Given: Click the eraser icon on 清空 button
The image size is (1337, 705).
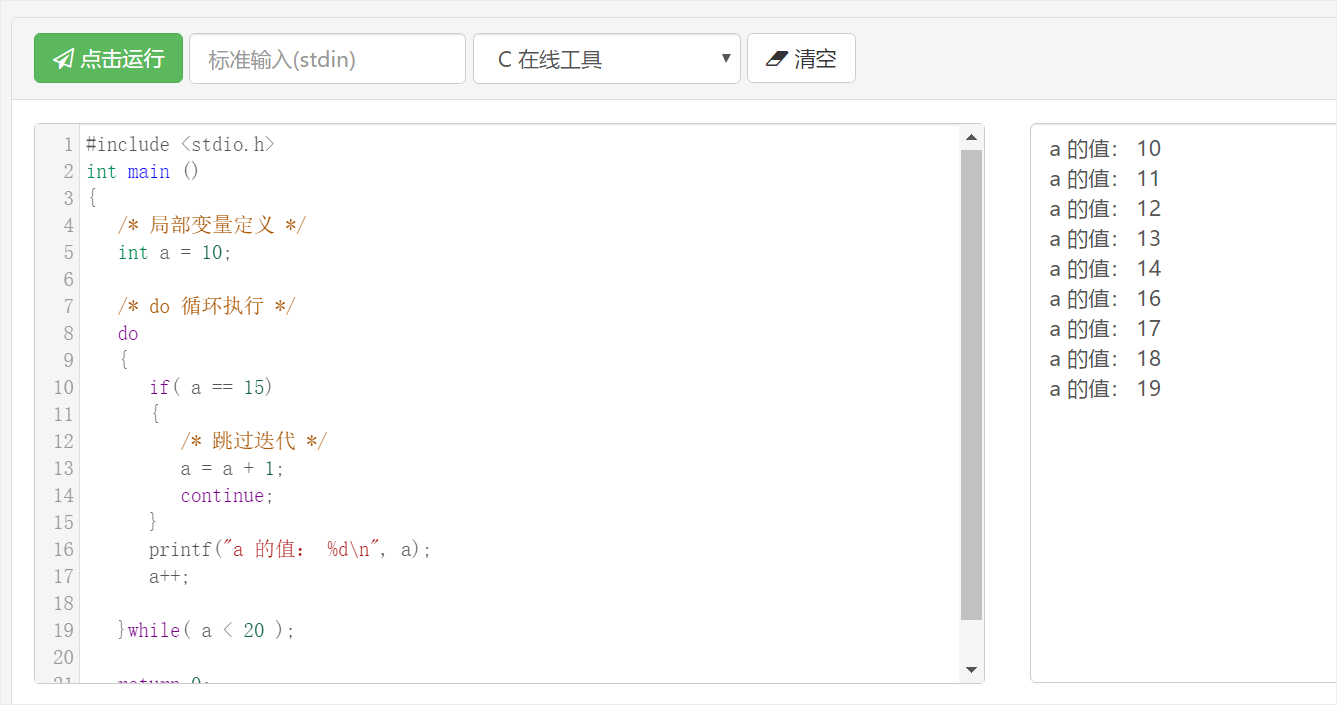Looking at the screenshot, I should 777,59.
